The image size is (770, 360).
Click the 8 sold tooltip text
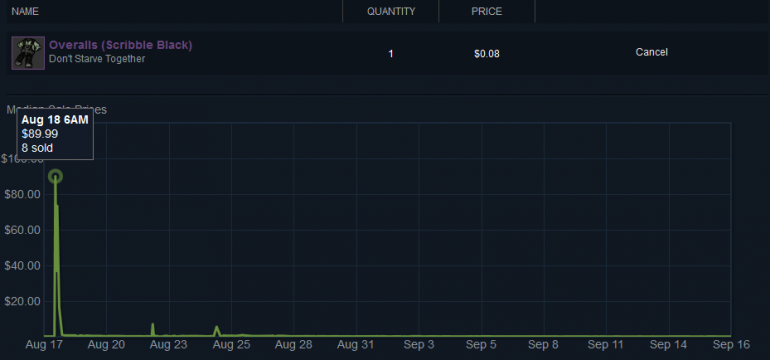37,148
